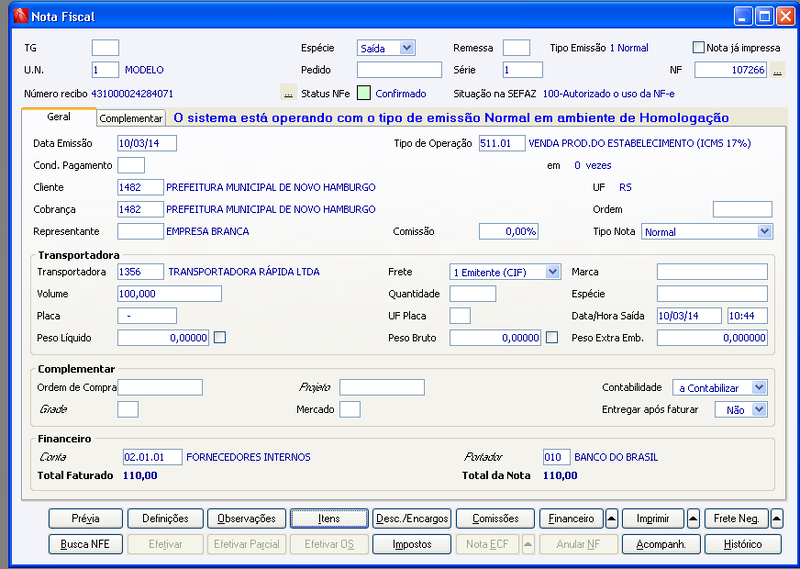
Task: Enable the Nota já impressa checkbox
Action: tap(698, 47)
